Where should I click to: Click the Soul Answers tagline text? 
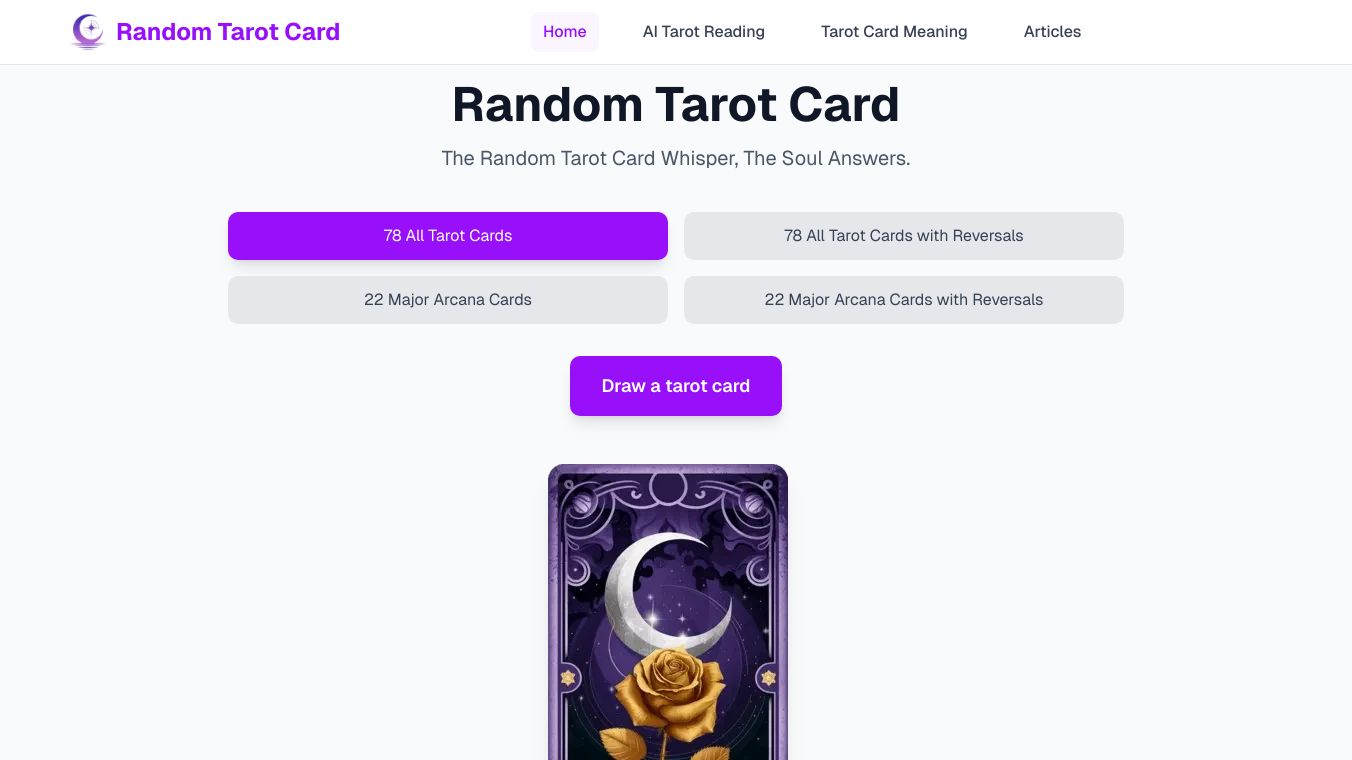pyautogui.click(x=676, y=158)
